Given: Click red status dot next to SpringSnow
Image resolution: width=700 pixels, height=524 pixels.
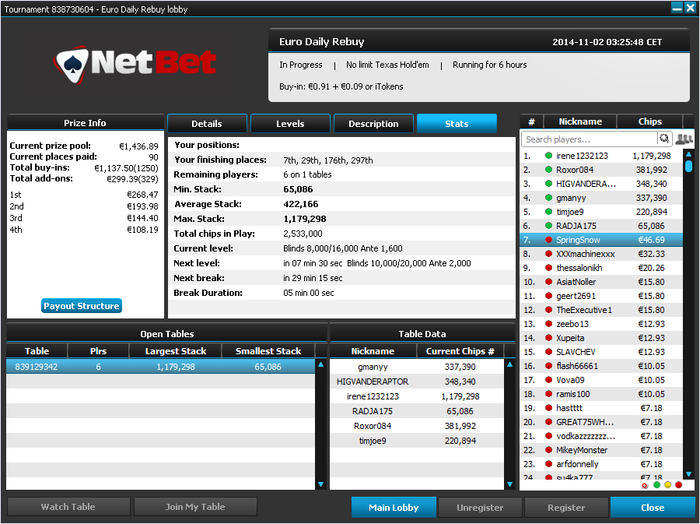Looking at the screenshot, I should (549, 240).
